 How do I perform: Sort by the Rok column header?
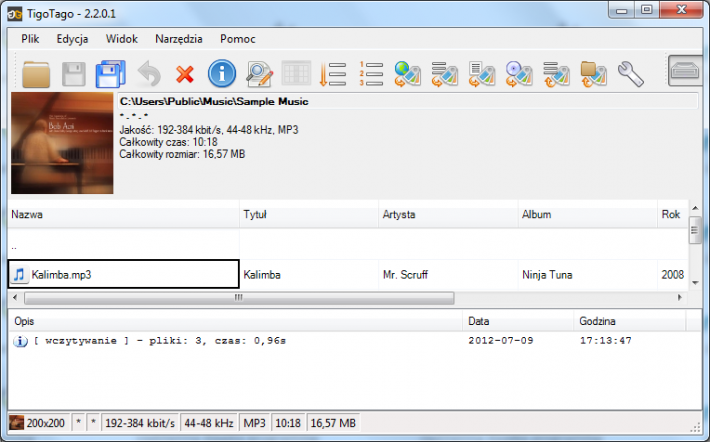pos(673,214)
